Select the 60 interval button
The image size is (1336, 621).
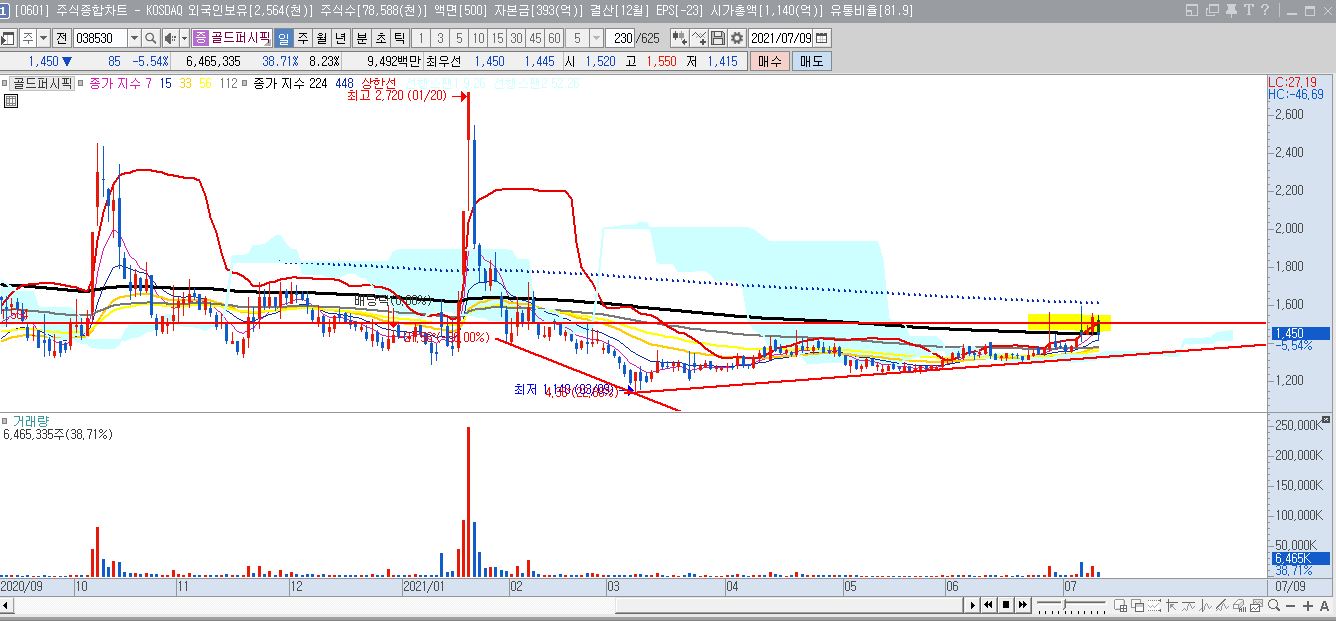click(x=553, y=38)
